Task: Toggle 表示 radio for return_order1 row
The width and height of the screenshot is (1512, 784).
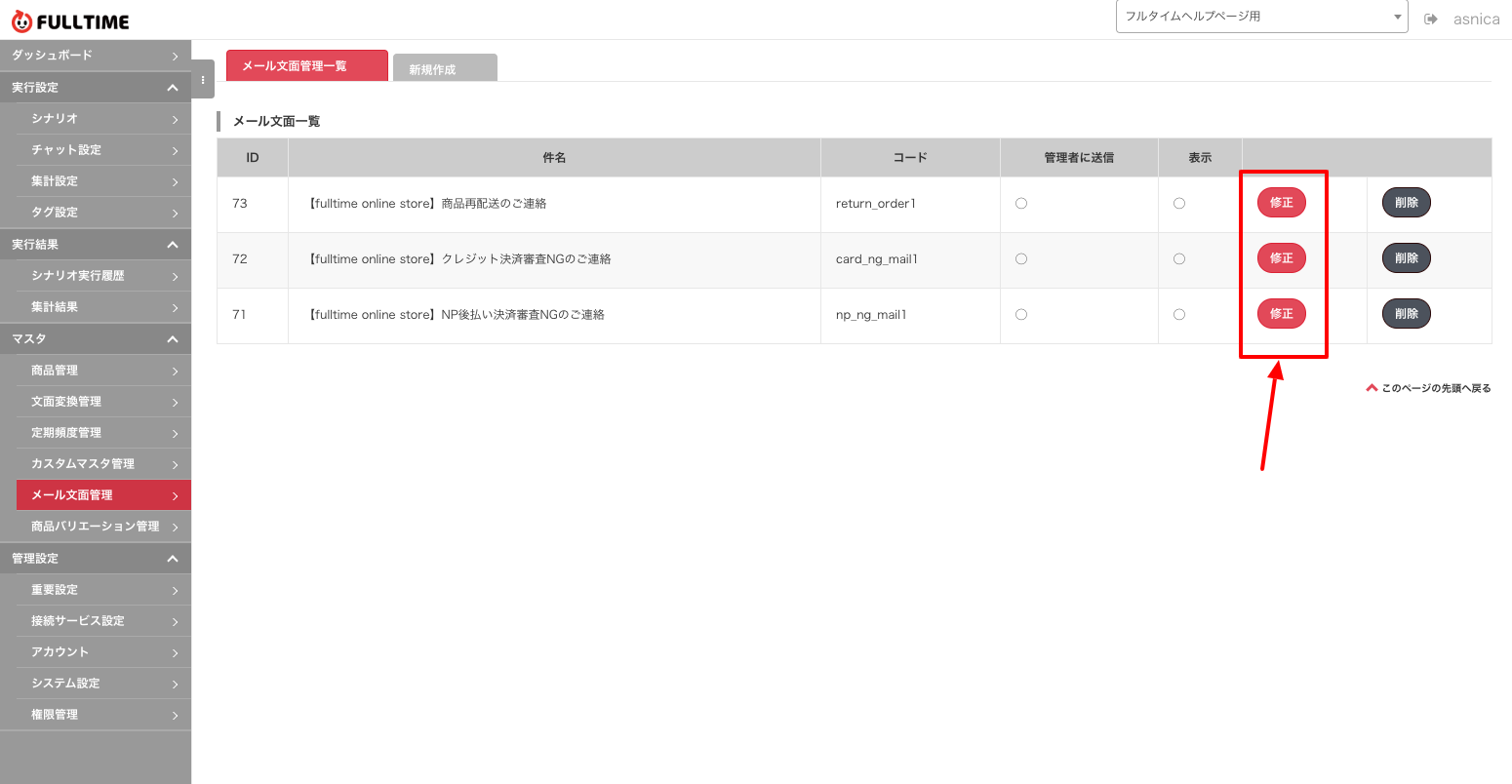Action: (x=1179, y=204)
